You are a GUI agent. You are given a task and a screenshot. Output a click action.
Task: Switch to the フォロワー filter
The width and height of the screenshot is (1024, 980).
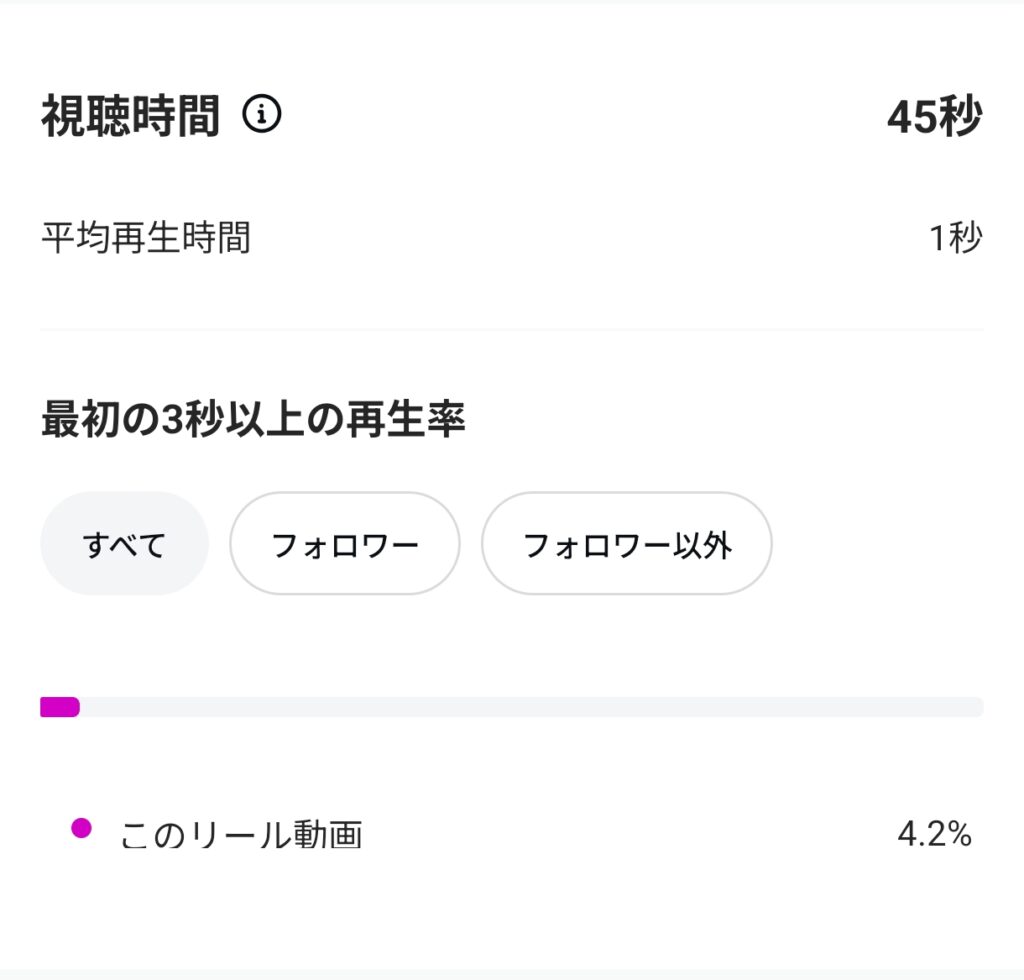345,544
